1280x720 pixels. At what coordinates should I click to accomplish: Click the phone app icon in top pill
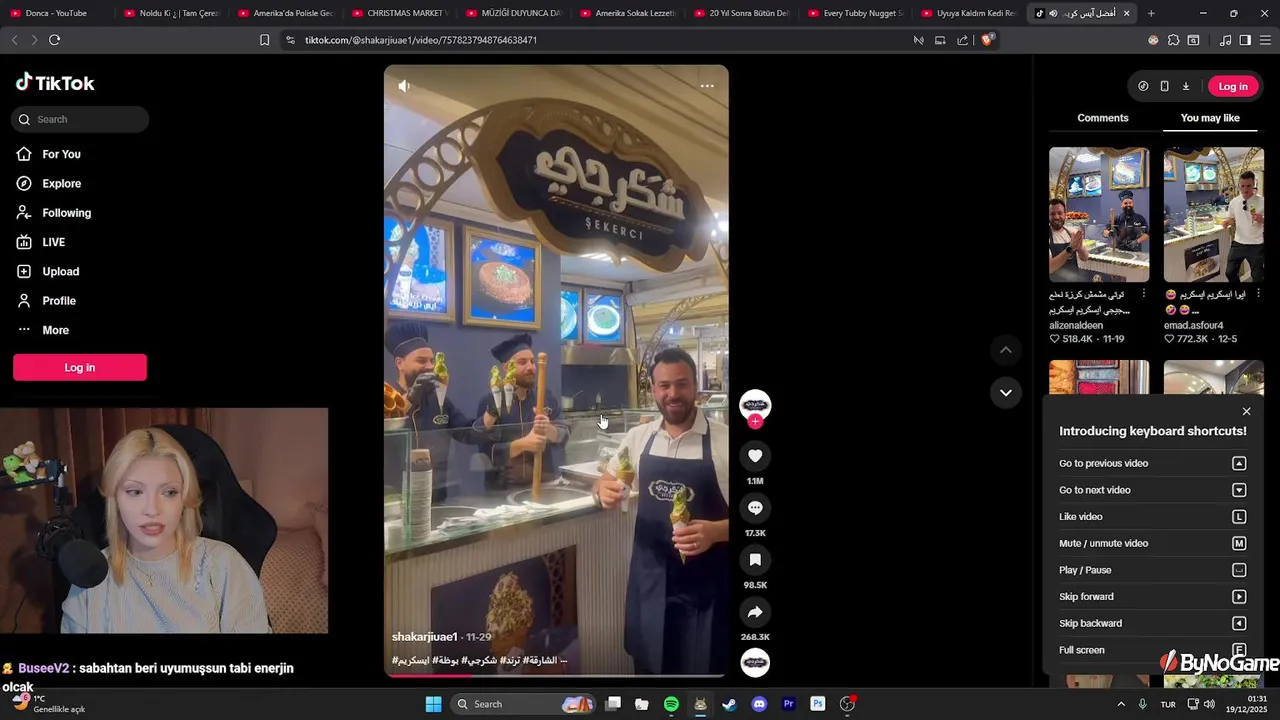pos(1164,86)
